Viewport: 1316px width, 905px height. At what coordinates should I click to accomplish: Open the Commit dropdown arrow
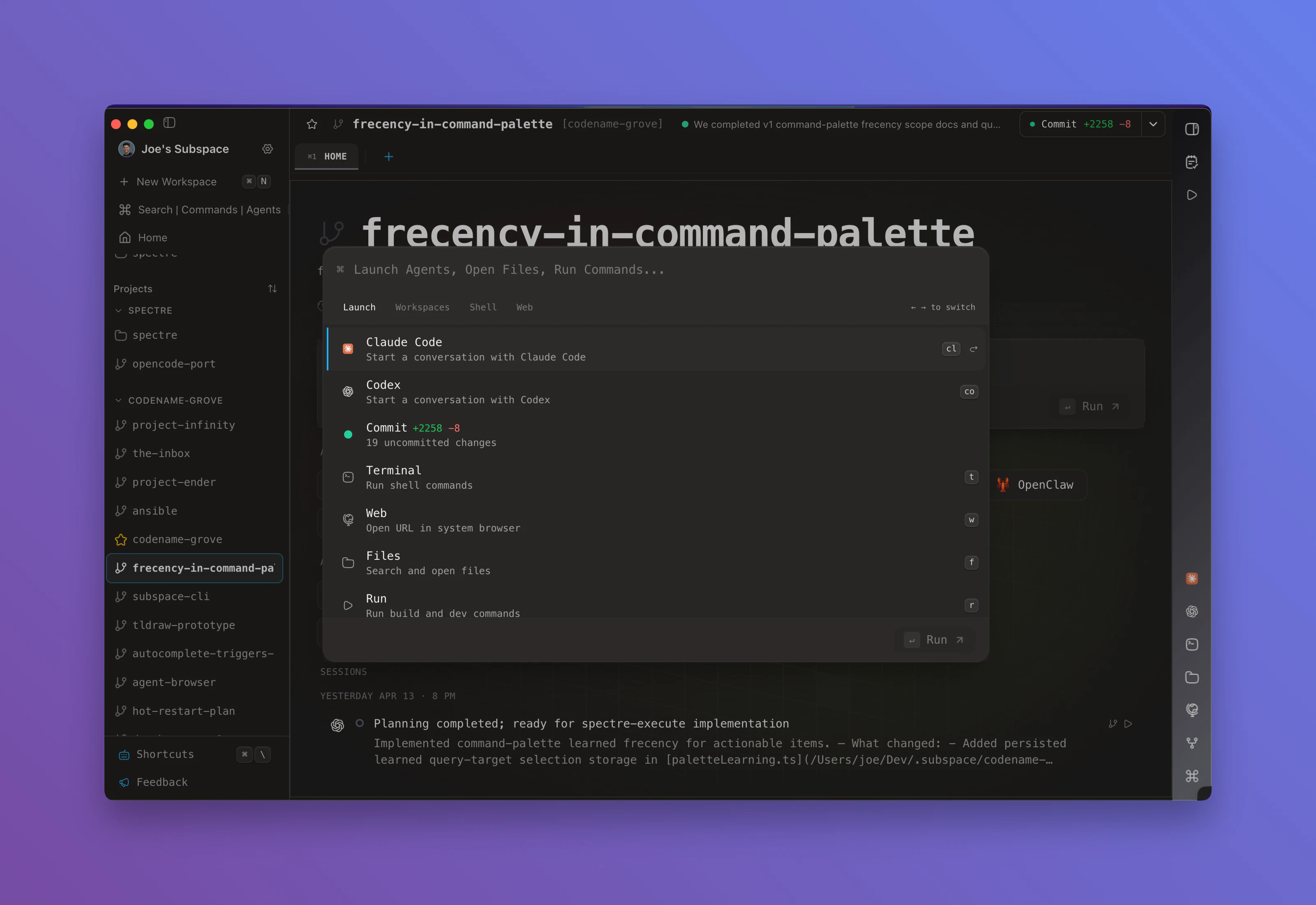pos(1153,124)
